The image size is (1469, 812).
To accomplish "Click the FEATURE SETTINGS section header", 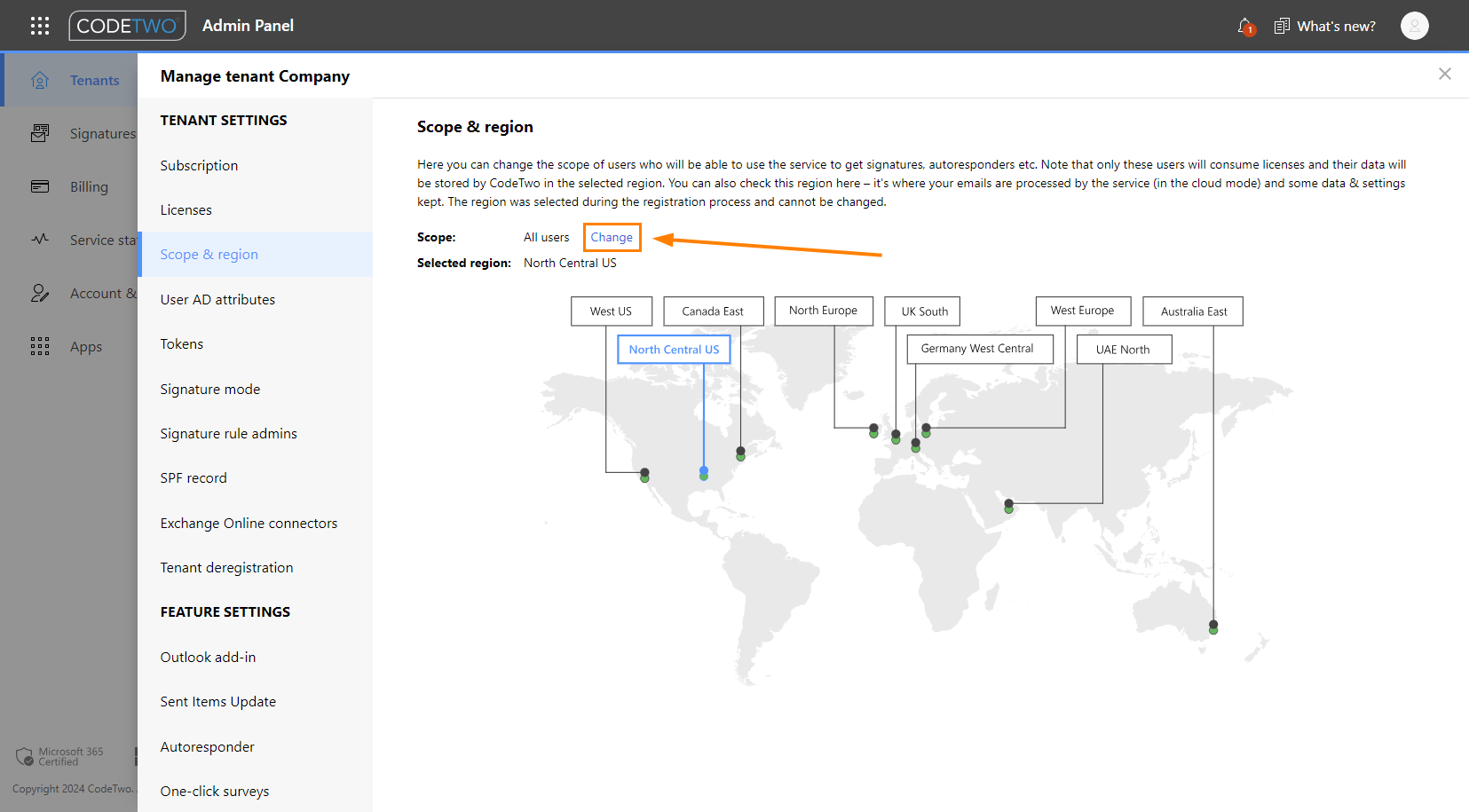I will (x=225, y=611).
